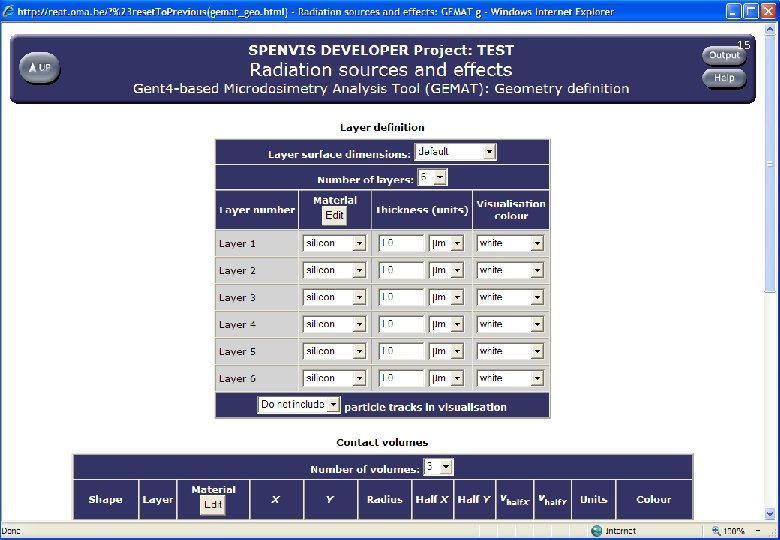Open Layer 5 thickness units dropdown
Viewport: 780px width, 540px height.
point(446,351)
